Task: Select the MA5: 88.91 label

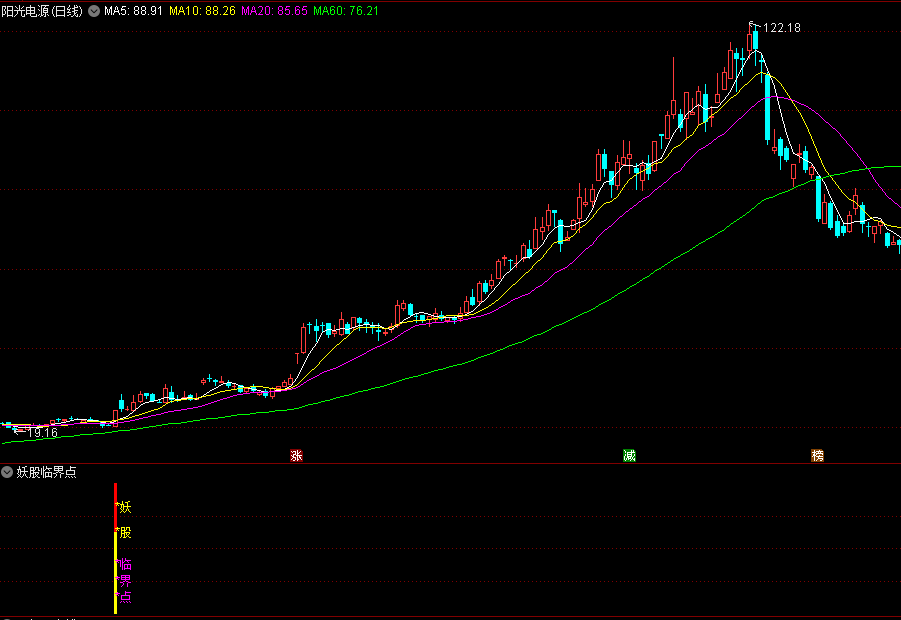Action: pyautogui.click(x=133, y=11)
